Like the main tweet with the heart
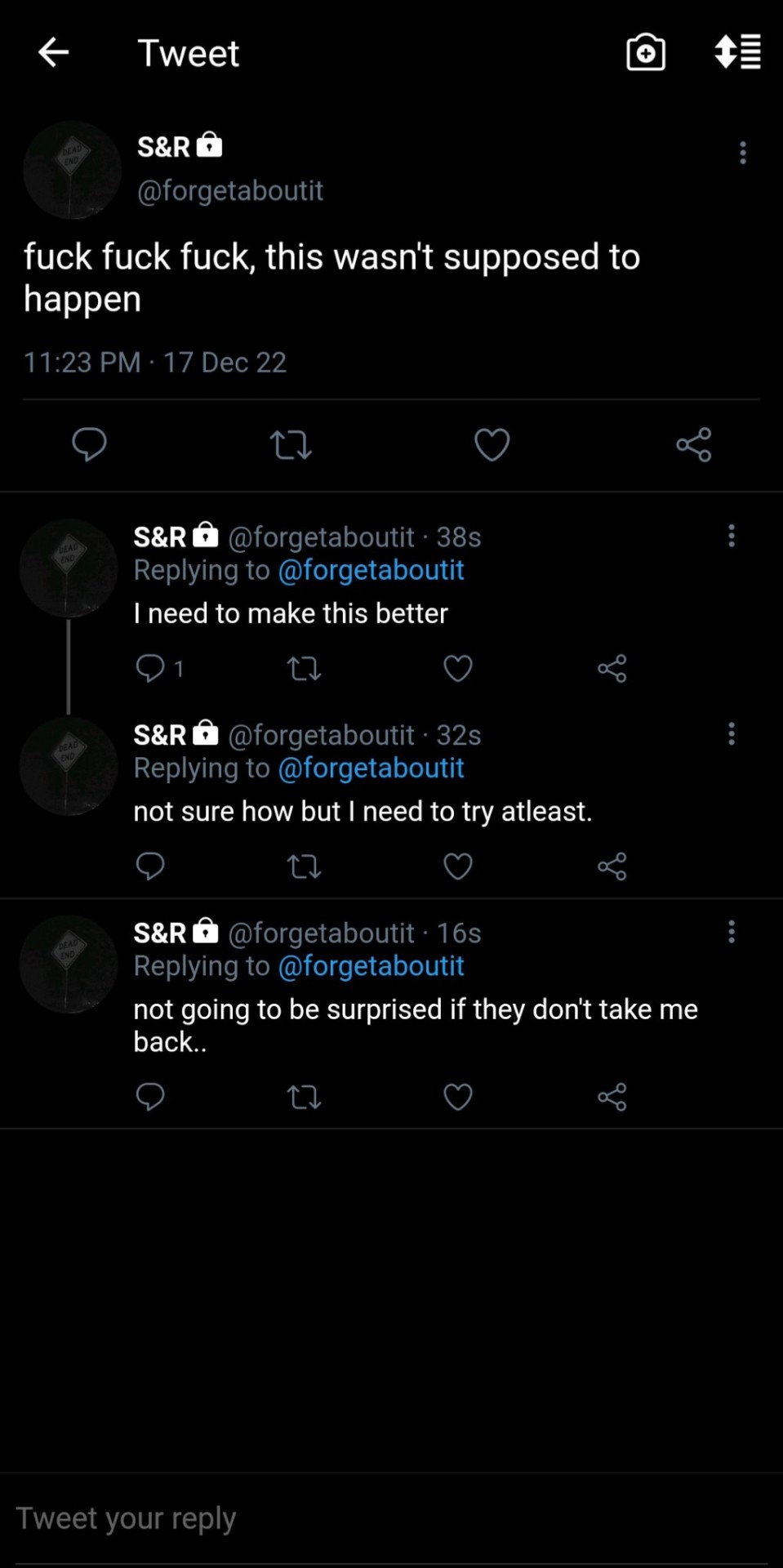The image size is (783, 1568). point(492,445)
